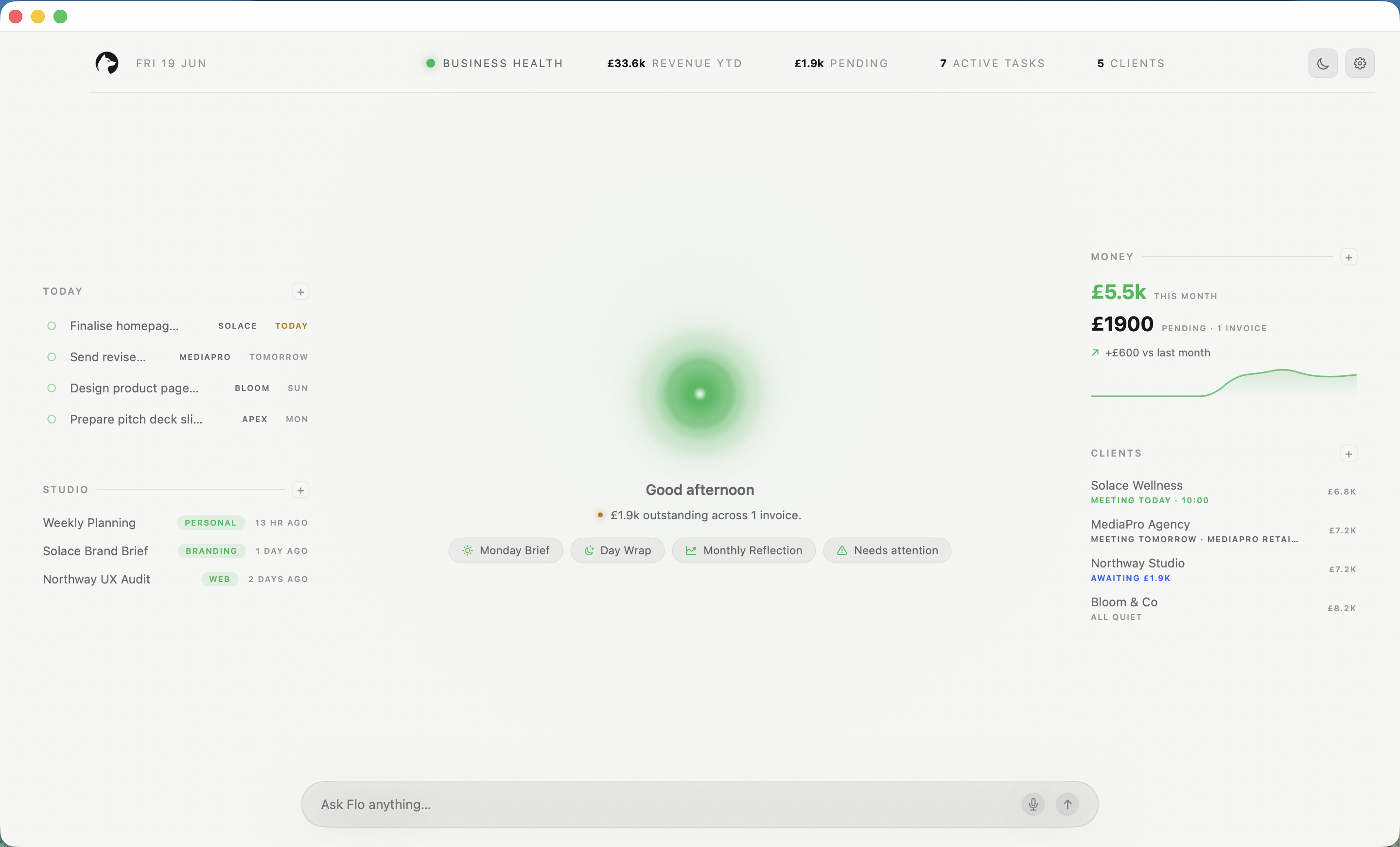Click the 7 Active Tasks stat

pos(992,63)
